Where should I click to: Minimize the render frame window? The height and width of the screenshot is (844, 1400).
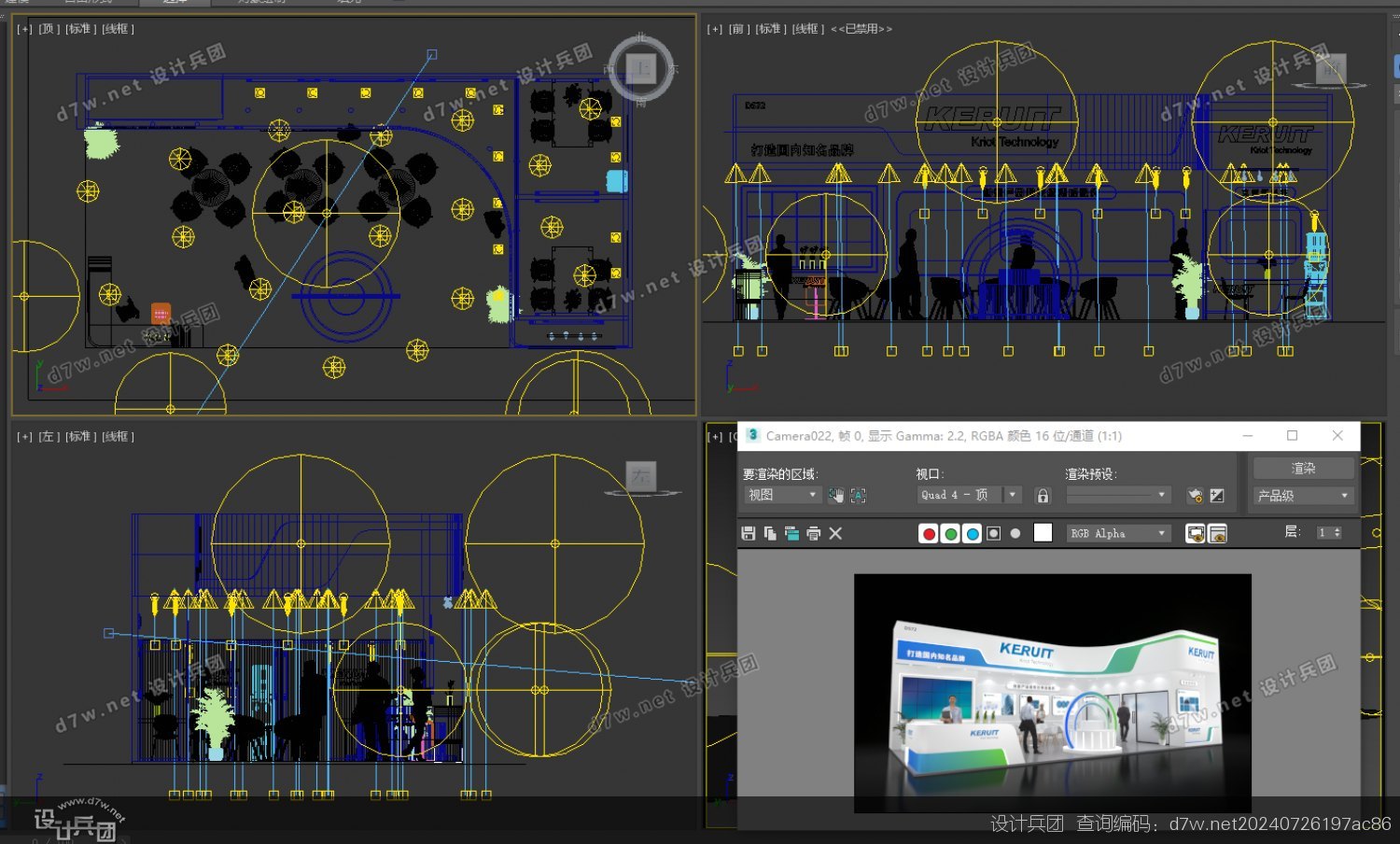[1248, 435]
